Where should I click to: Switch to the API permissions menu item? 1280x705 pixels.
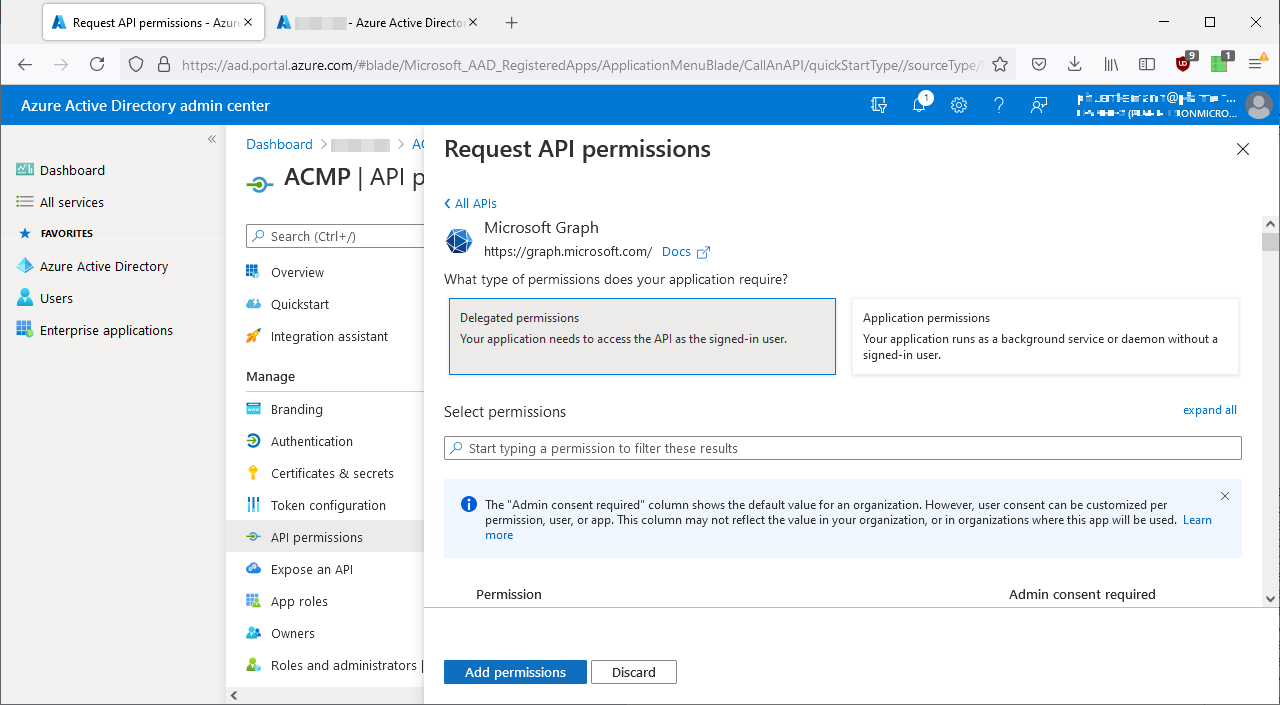pyautogui.click(x=318, y=536)
